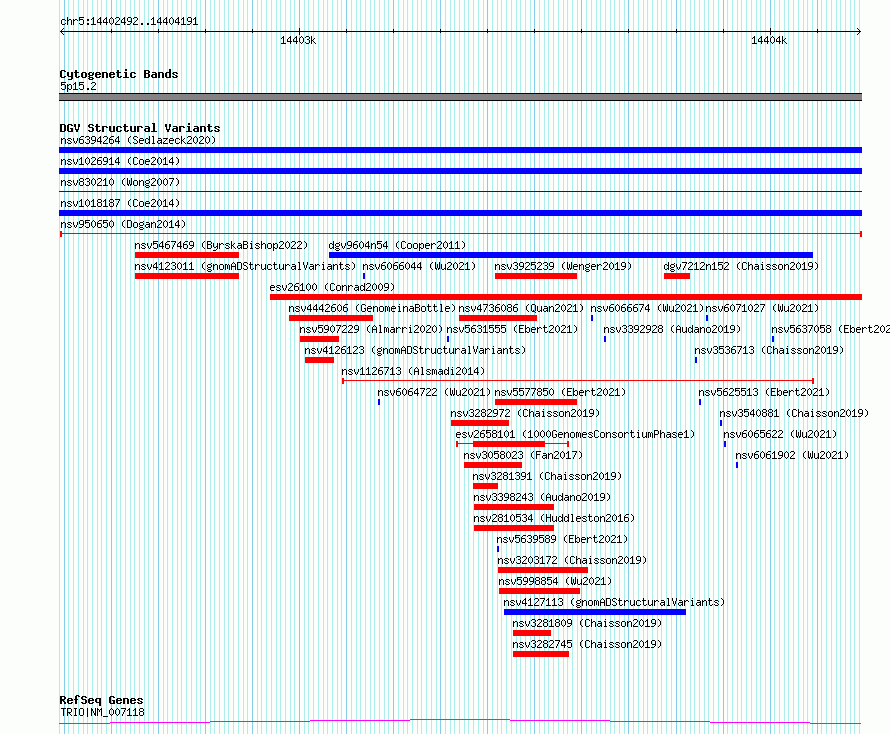Select the nsv830210 (Wong2007) label
Viewport: 890px width, 734px height.
point(120,182)
